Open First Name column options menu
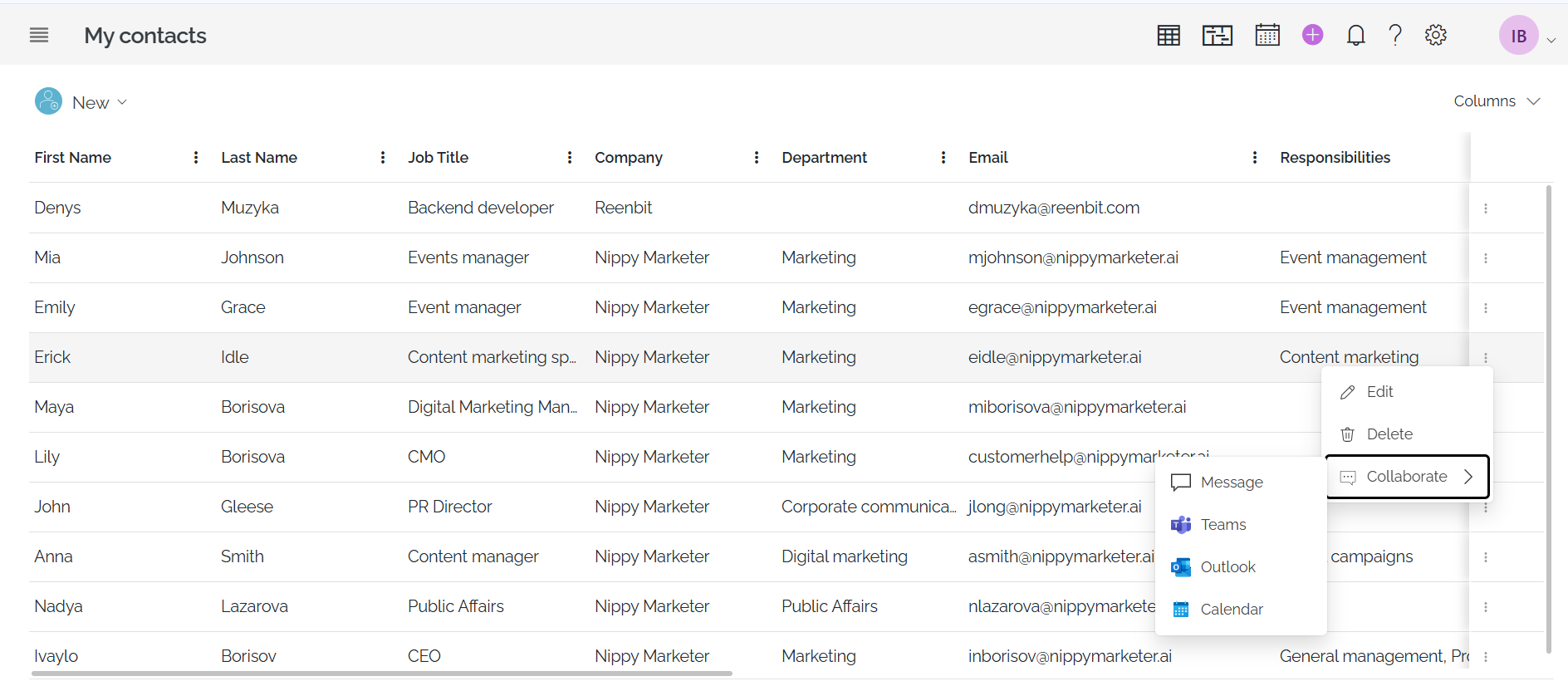The height and width of the screenshot is (686, 1568). click(196, 158)
